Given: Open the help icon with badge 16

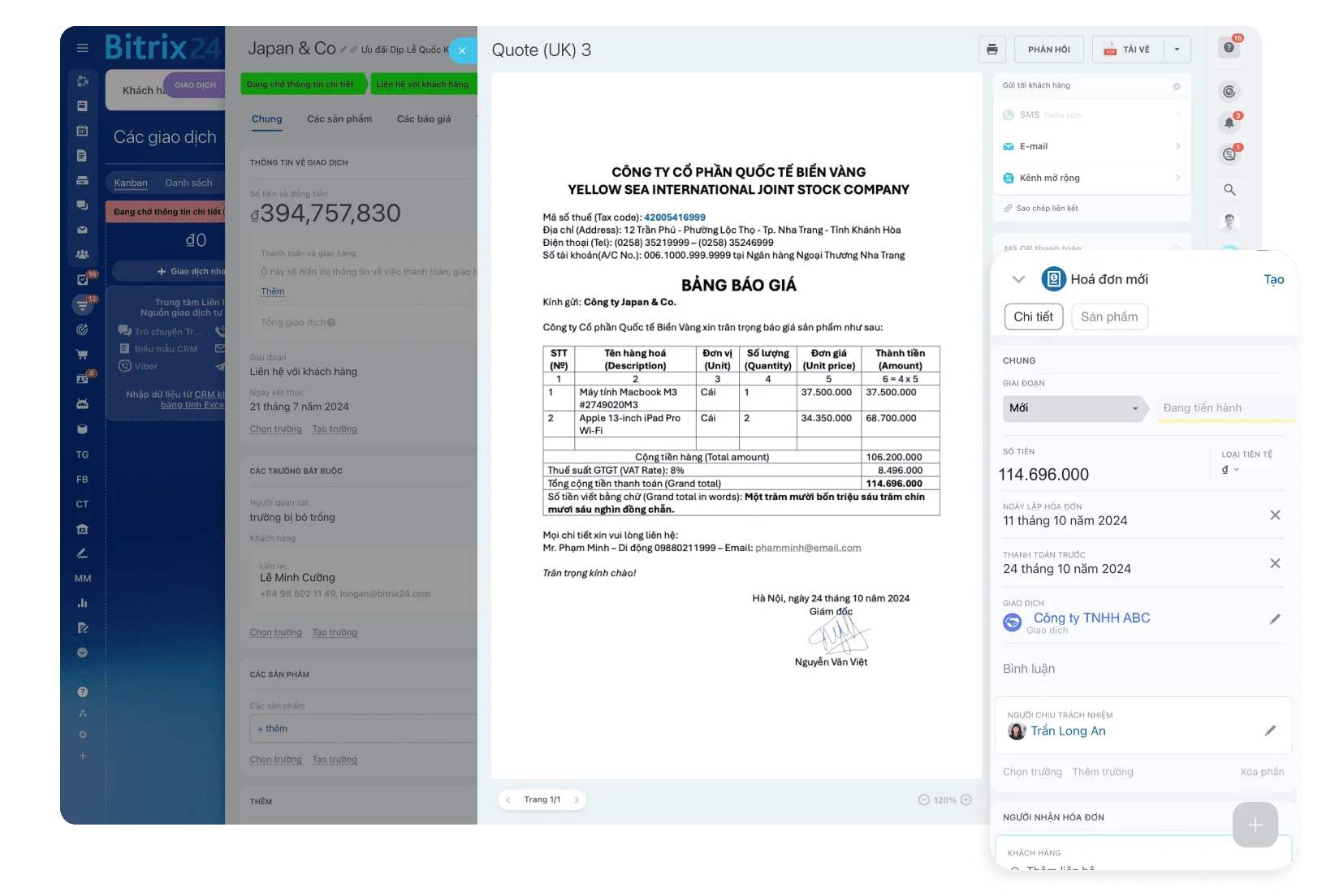Looking at the screenshot, I should [x=1229, y=47].
